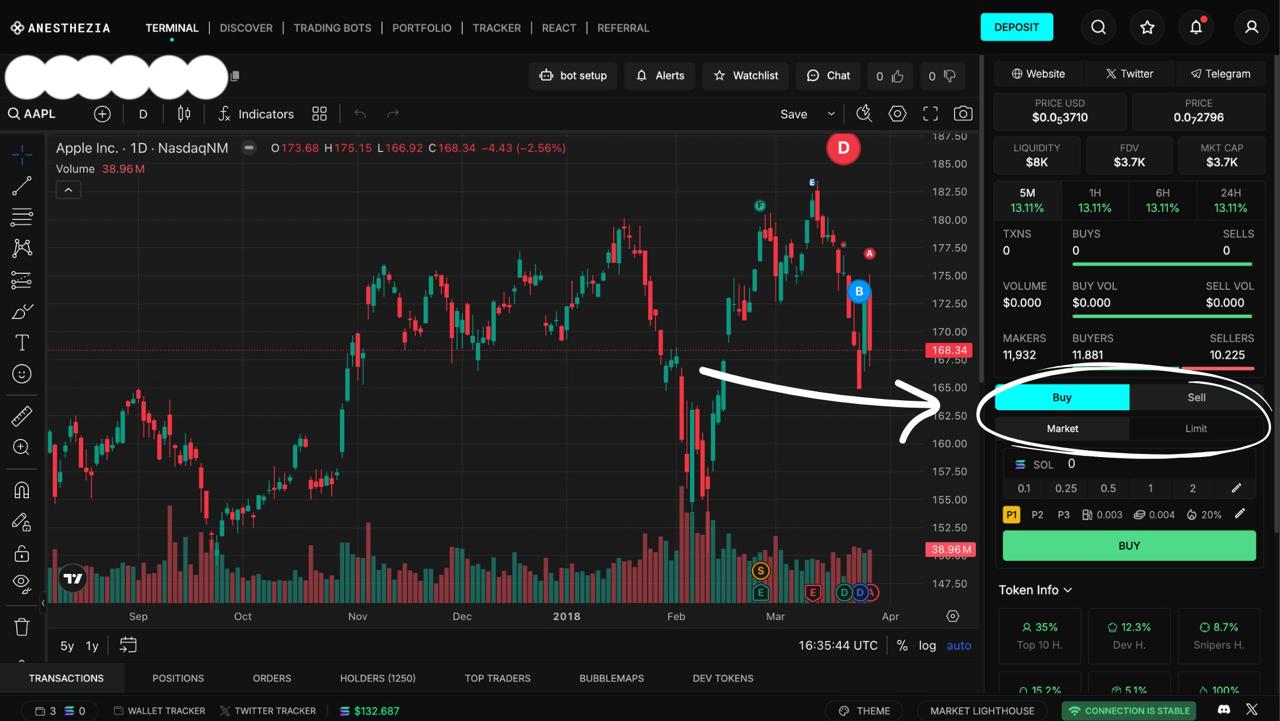Viewport: 1280px width, 721px height.
Task: Open notifications bell in top bar
Action: [1196, 27]
